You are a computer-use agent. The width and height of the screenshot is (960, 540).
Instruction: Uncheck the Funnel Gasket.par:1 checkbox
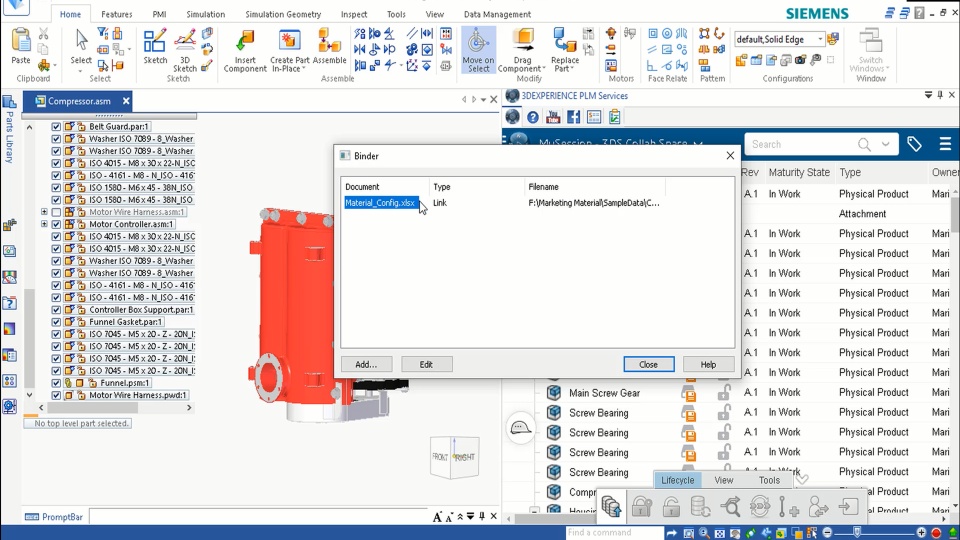coord(56,322)
